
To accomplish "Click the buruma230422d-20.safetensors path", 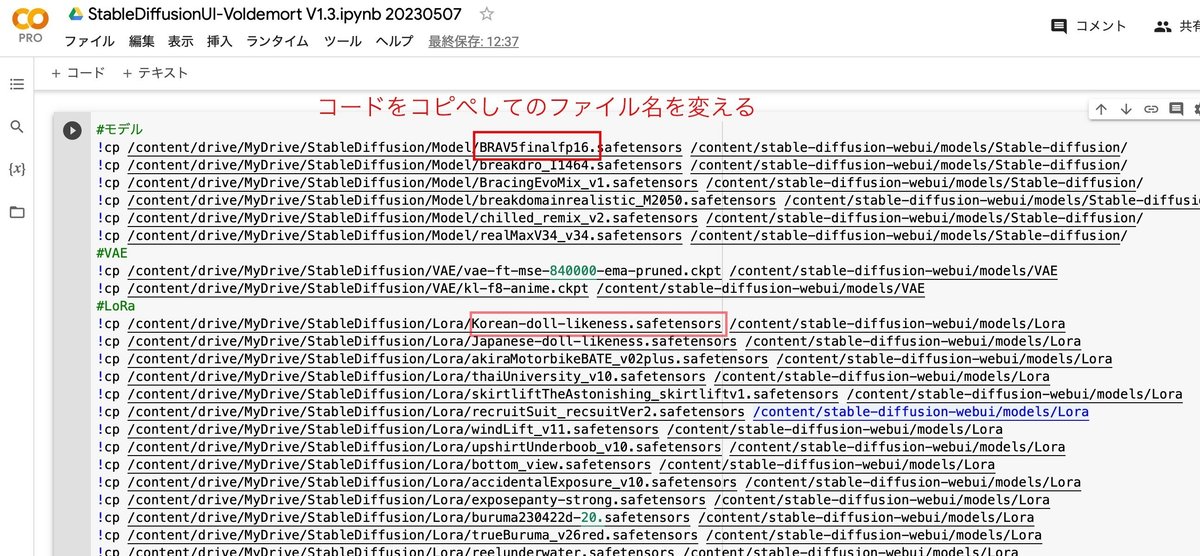I will click(409, 517).
